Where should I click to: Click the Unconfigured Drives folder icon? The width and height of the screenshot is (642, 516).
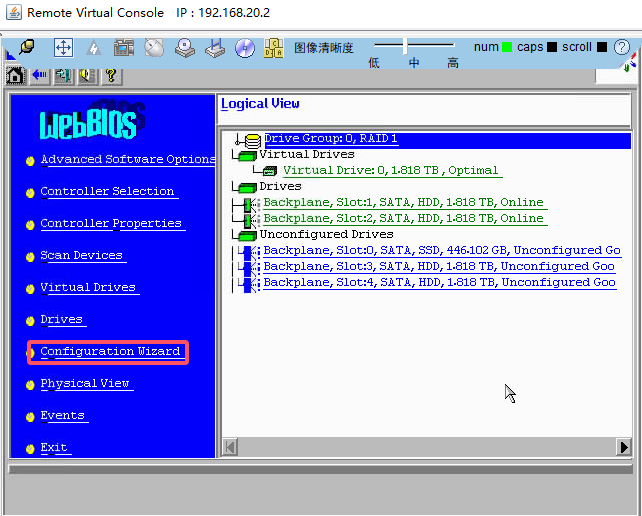[246, 235]
